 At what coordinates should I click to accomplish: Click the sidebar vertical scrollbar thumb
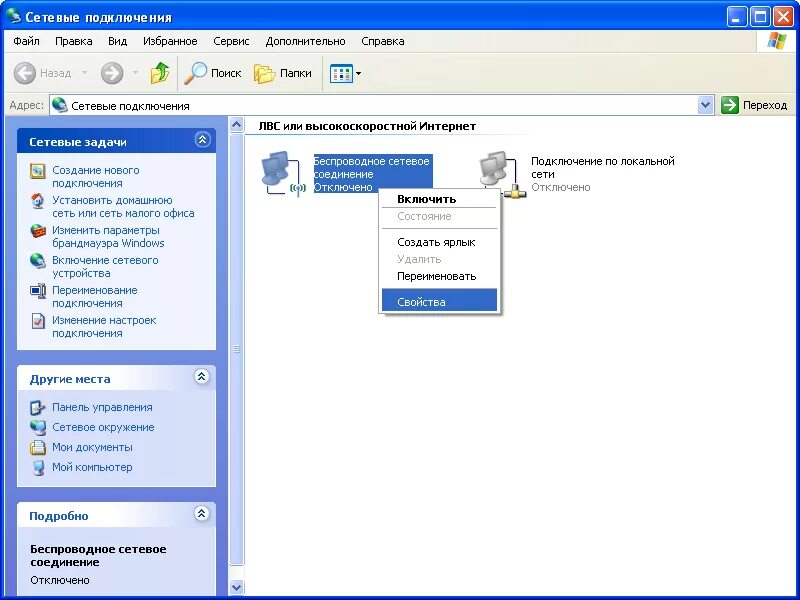click(x=236, y=349)
